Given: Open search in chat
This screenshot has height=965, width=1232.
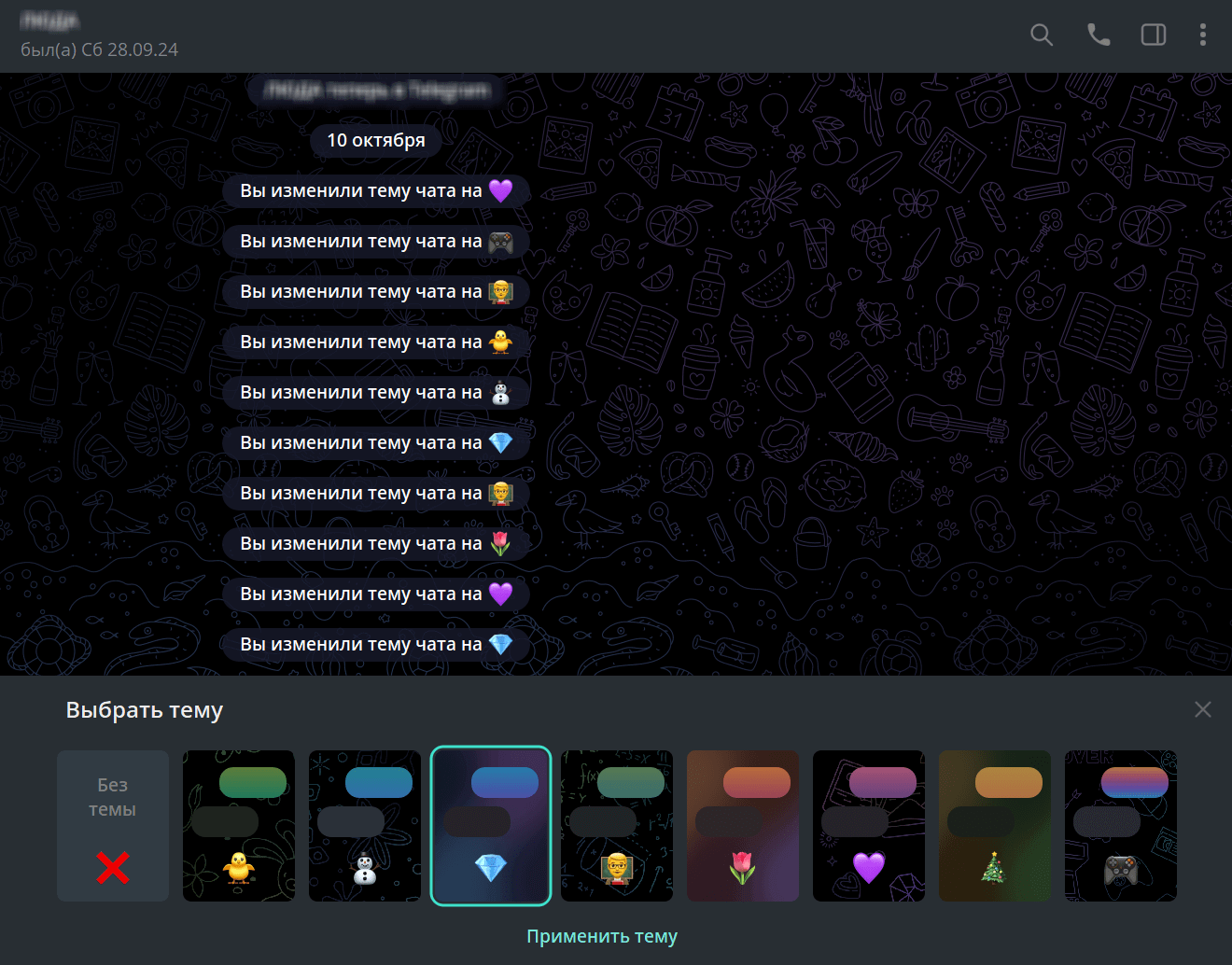Looking at the screenshot, I should pyautogui.click(x=1042, y=35).
